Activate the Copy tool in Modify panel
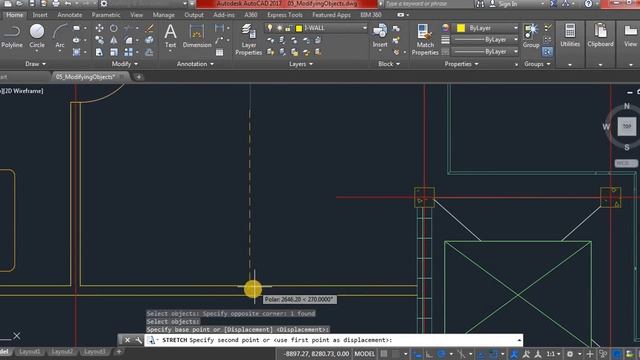This screenshot has height=360, width=640. (x=99, y=40)
